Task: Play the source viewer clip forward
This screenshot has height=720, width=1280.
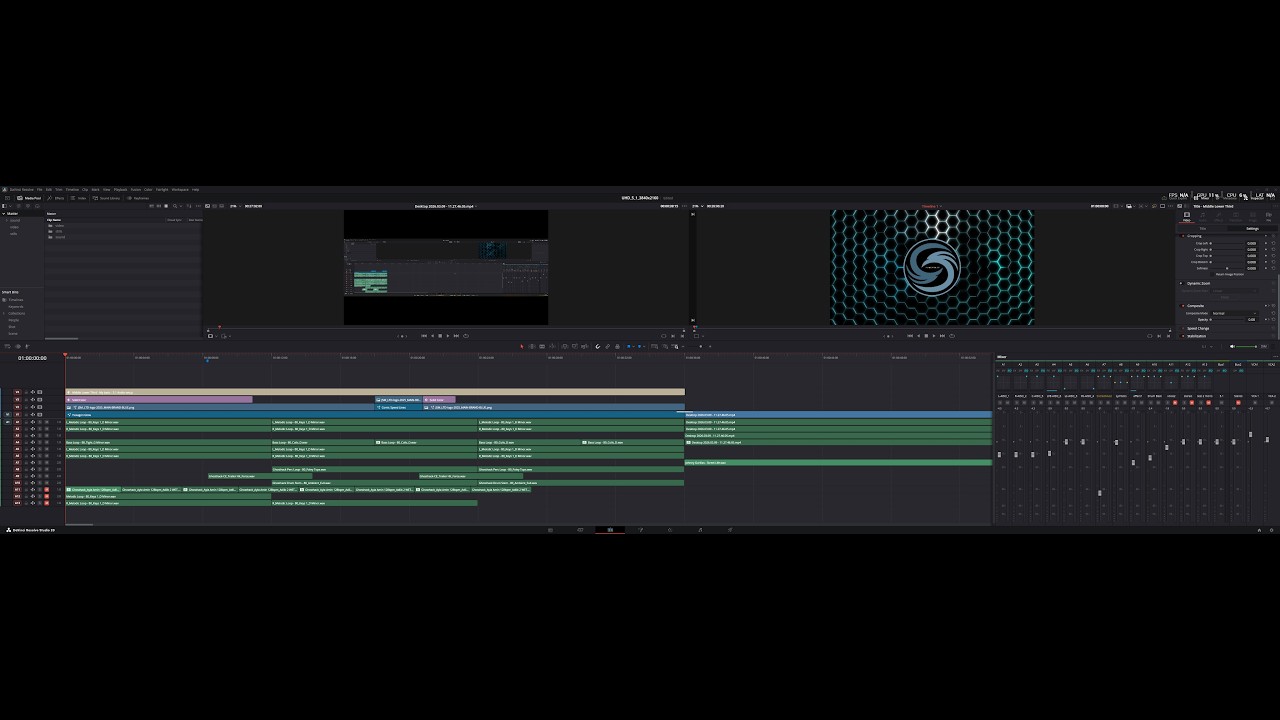Action: (x=448, y=336)
